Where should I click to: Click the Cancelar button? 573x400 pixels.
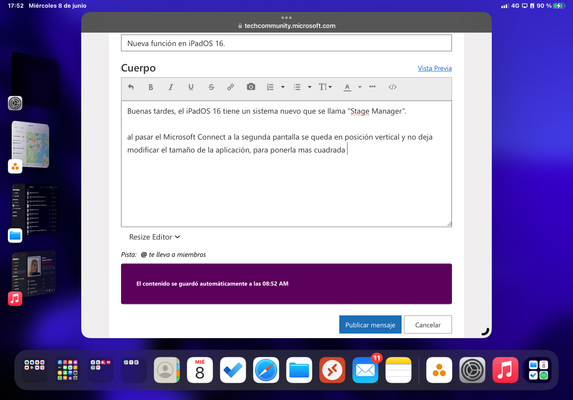[428, 325]
